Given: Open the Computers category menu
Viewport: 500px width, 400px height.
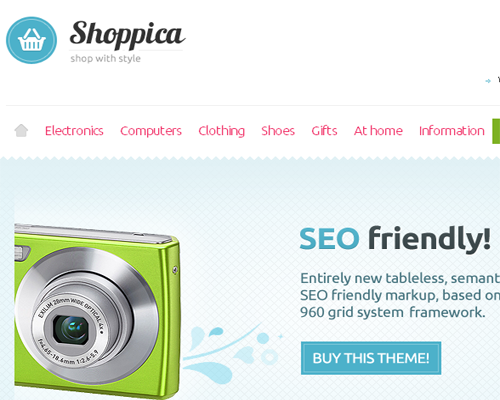Looking at the screenshot, I should pos(151,131).
